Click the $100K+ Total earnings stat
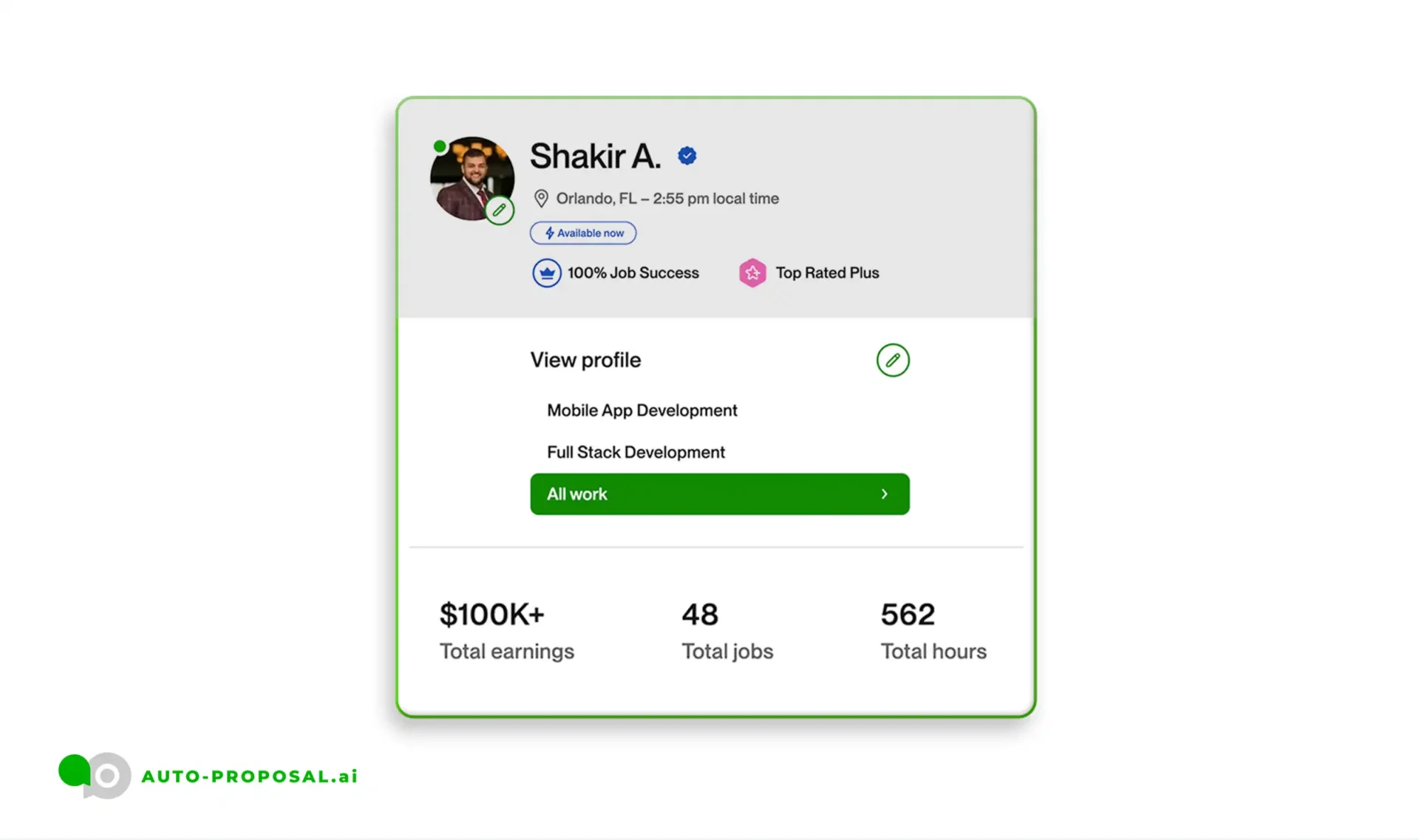 [506, 631]
